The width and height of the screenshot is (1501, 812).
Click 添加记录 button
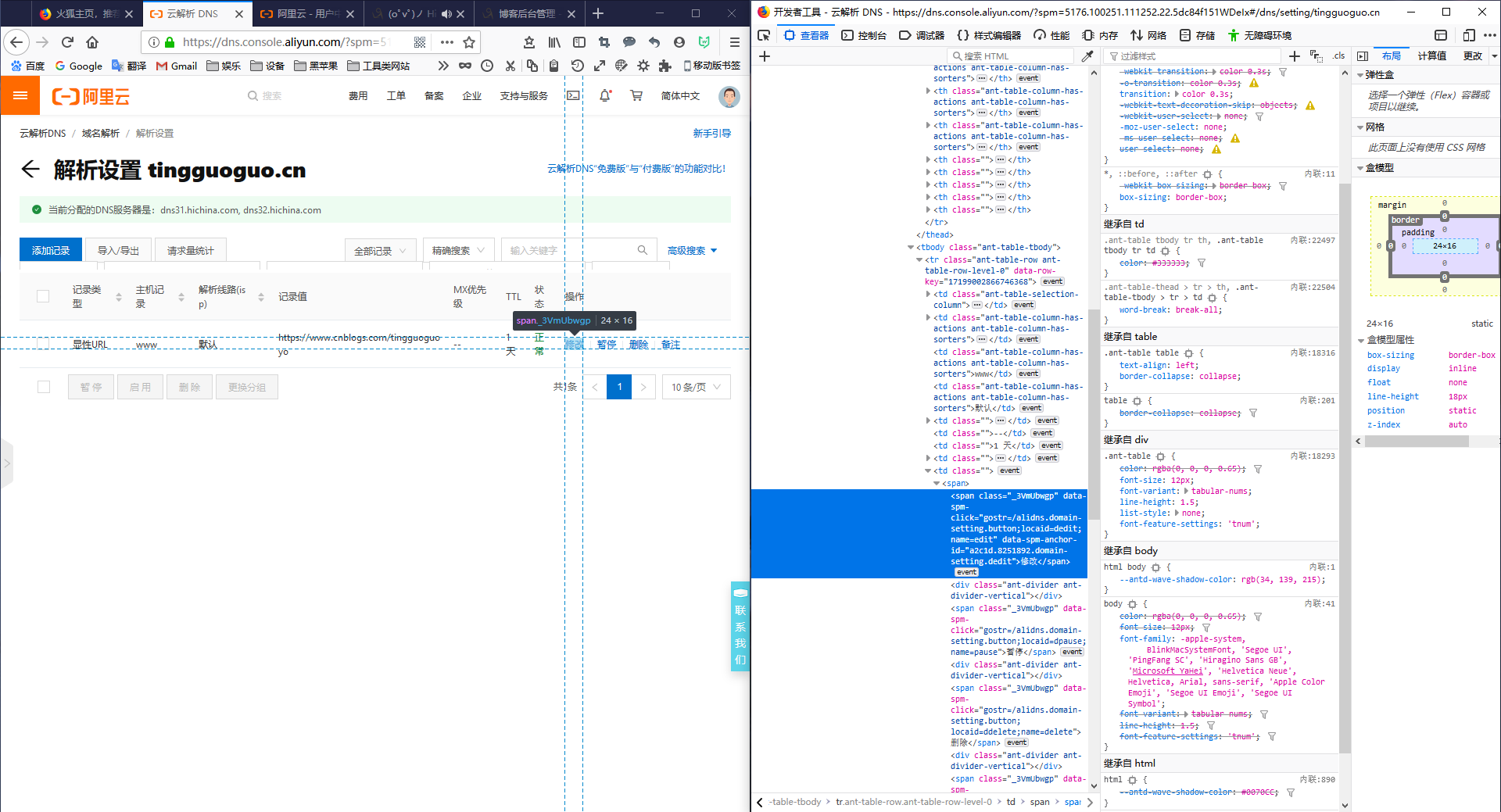click(x=51, y=250)
